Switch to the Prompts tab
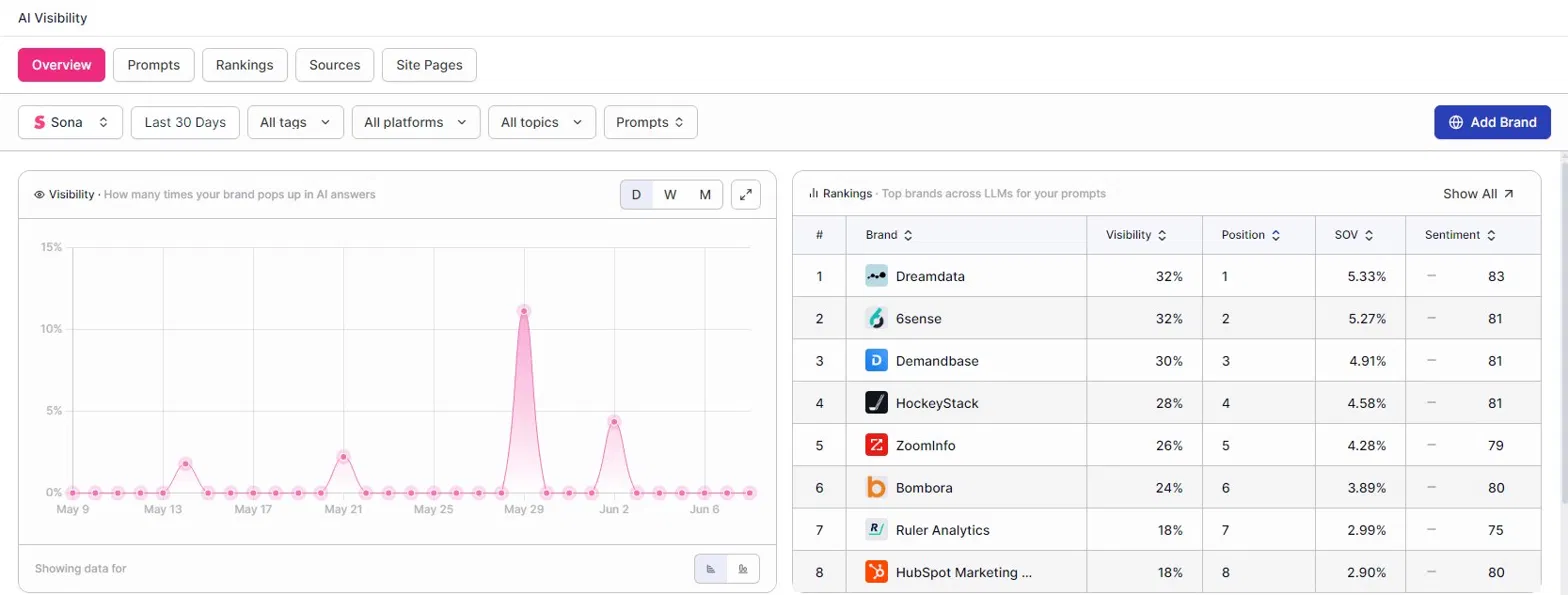 click(154, 65)
